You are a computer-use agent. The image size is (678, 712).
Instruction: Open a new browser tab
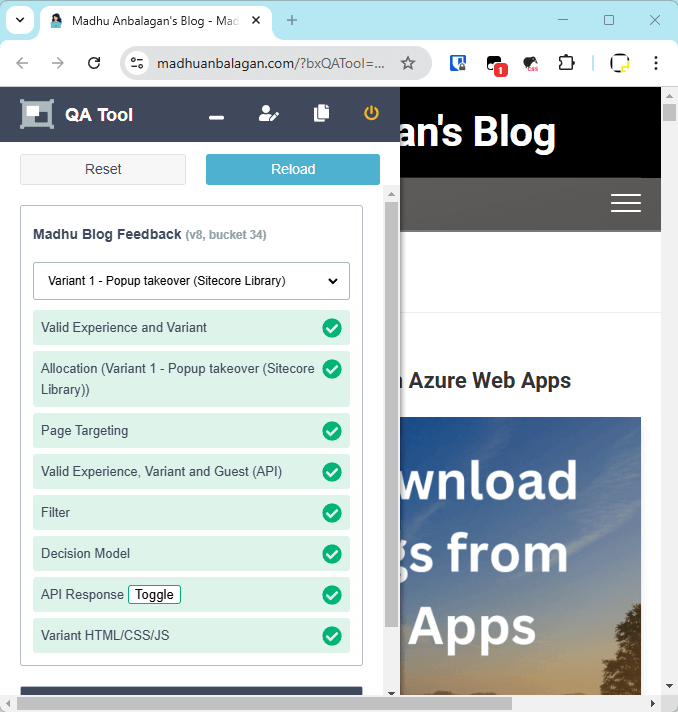[292, 20]
